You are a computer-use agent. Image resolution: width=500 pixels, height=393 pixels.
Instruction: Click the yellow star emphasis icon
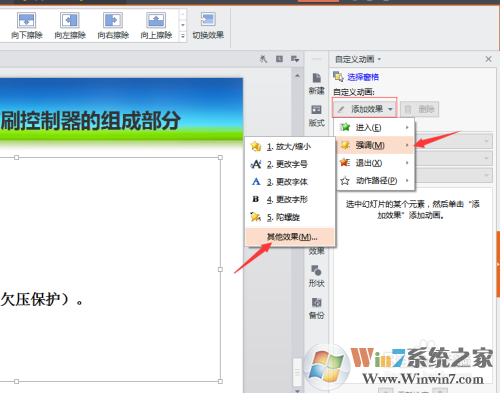tap(345, 145)
